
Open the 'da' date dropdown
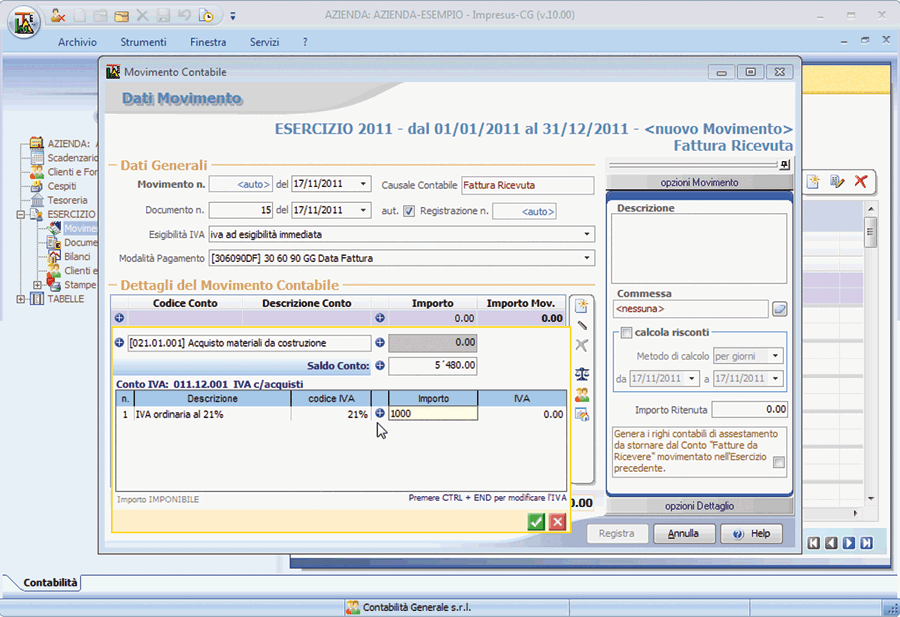(x=692, y=379)
